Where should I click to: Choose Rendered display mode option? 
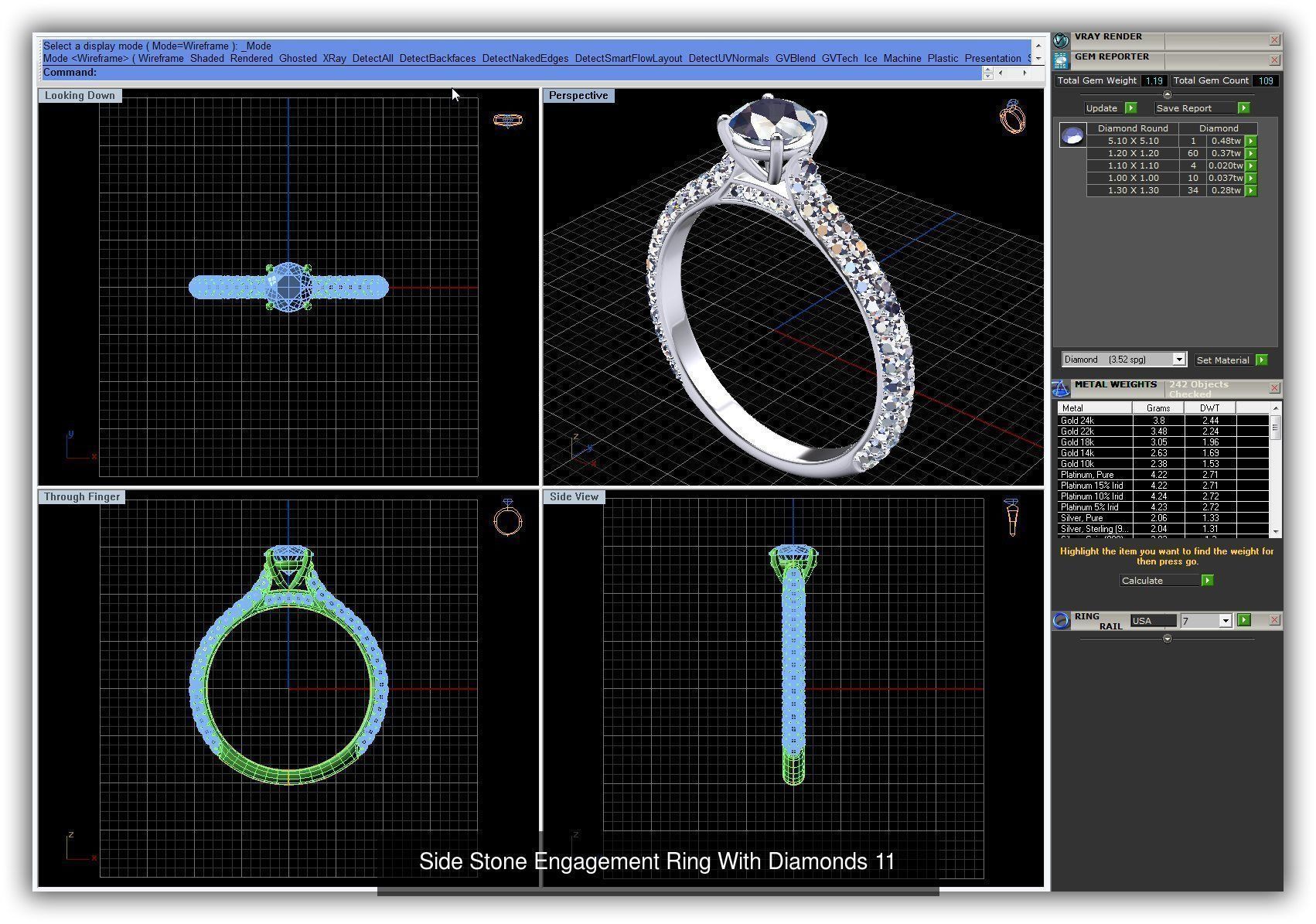[x=251, y=59]
